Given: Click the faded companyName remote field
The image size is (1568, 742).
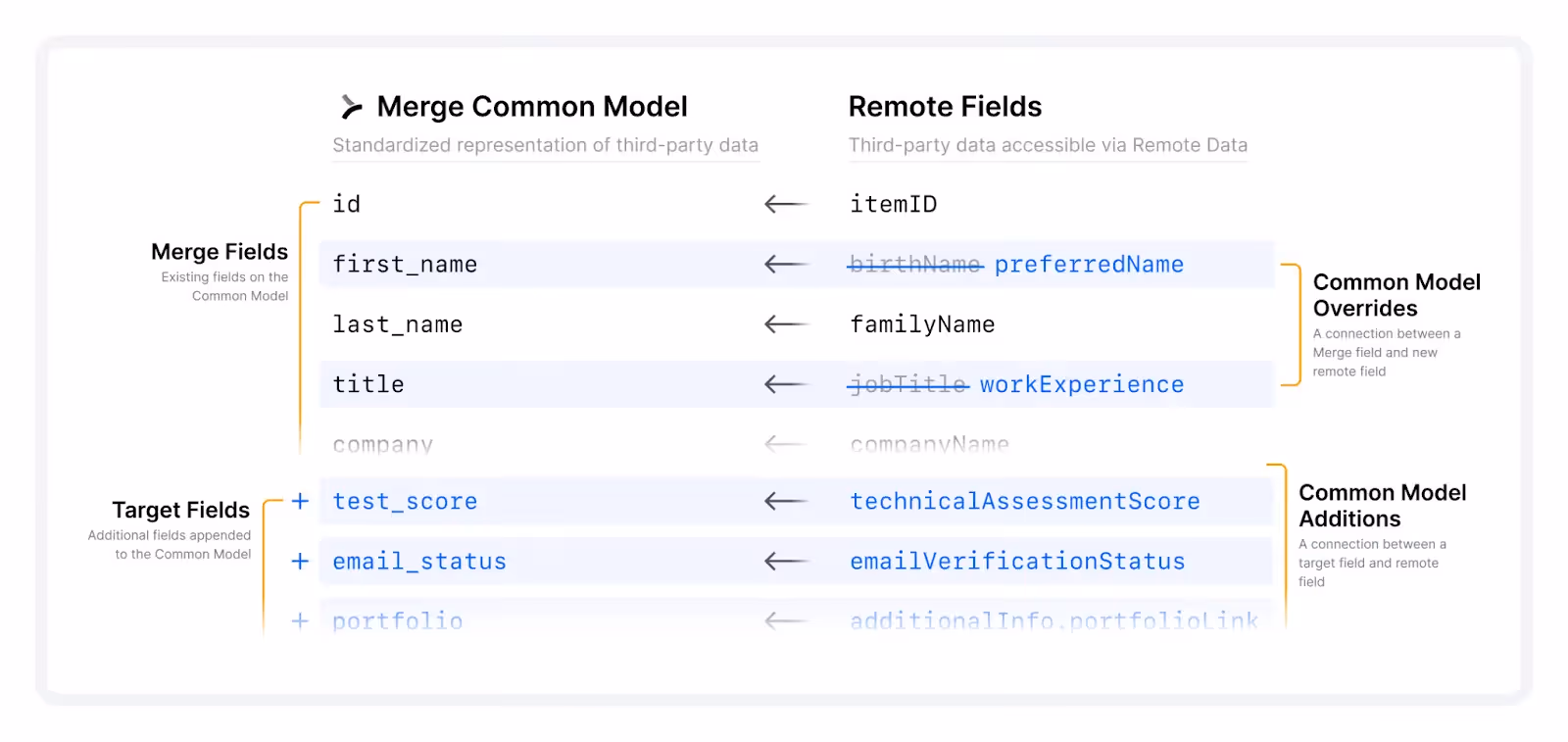Looking at the screenshot, I should click(x=929, y=445).
